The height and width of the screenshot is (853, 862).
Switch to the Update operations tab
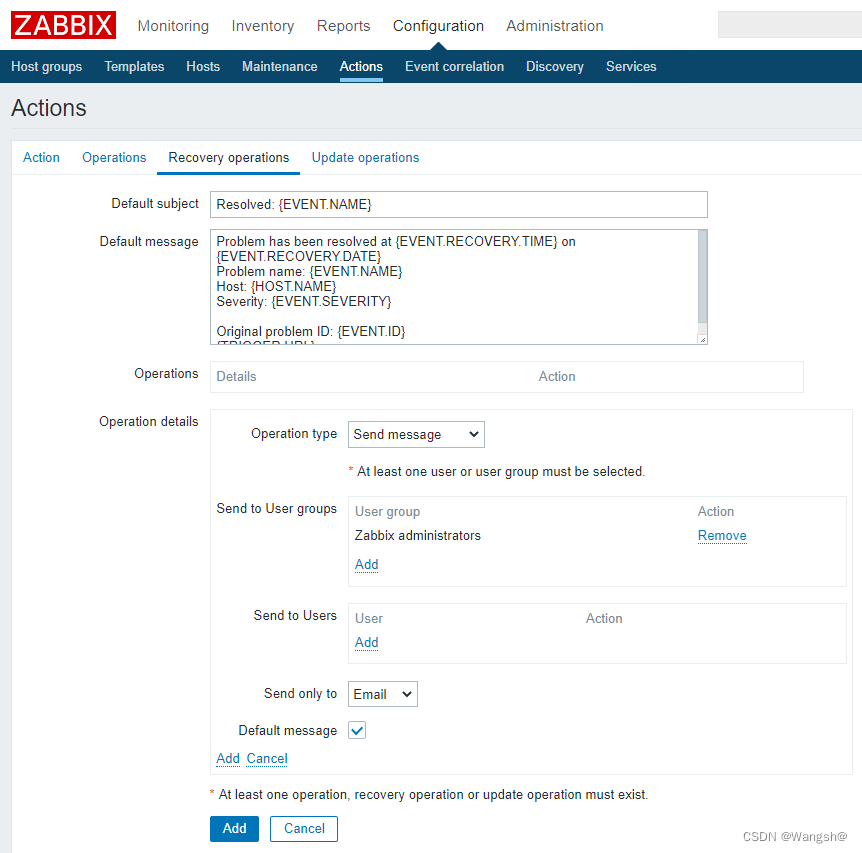[x=364, y=157]
